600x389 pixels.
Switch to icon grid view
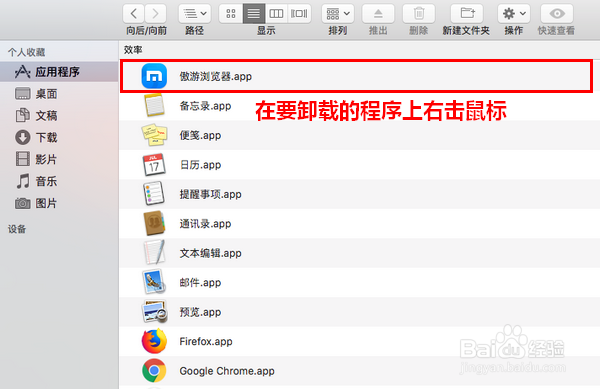point(231,14)
